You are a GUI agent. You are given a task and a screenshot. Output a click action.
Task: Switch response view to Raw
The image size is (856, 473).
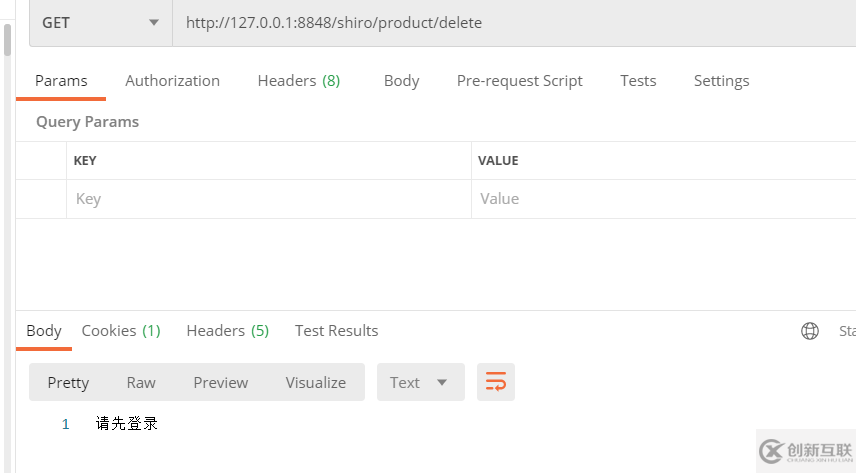point(141,382)
